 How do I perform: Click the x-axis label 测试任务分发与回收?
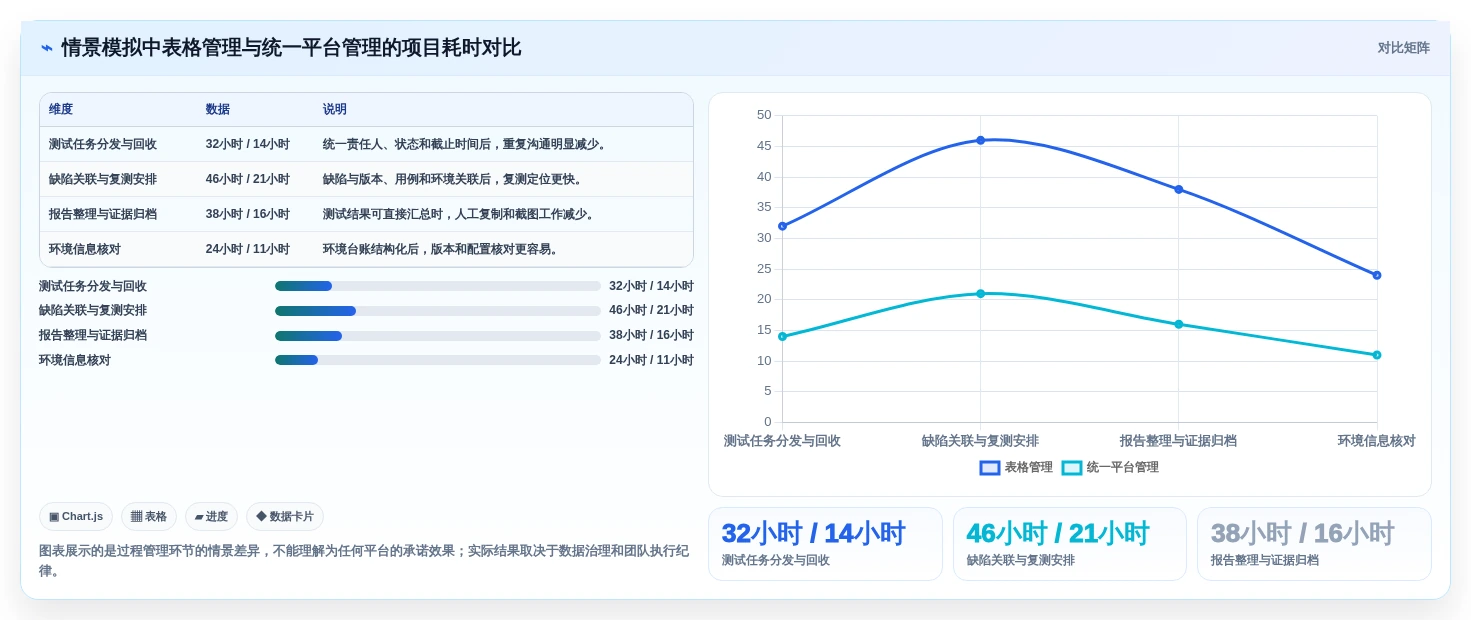click(782, 441)
